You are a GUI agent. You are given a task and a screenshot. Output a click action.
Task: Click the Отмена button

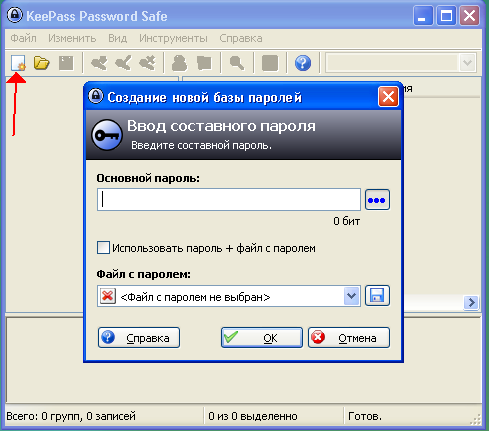click(349, 338)
